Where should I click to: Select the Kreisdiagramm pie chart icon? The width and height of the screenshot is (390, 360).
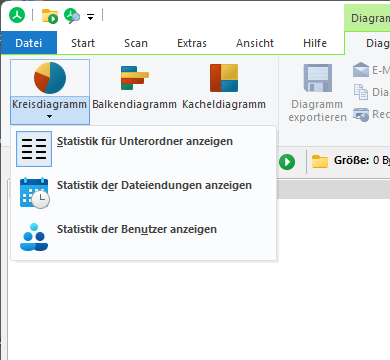(50, 78)
